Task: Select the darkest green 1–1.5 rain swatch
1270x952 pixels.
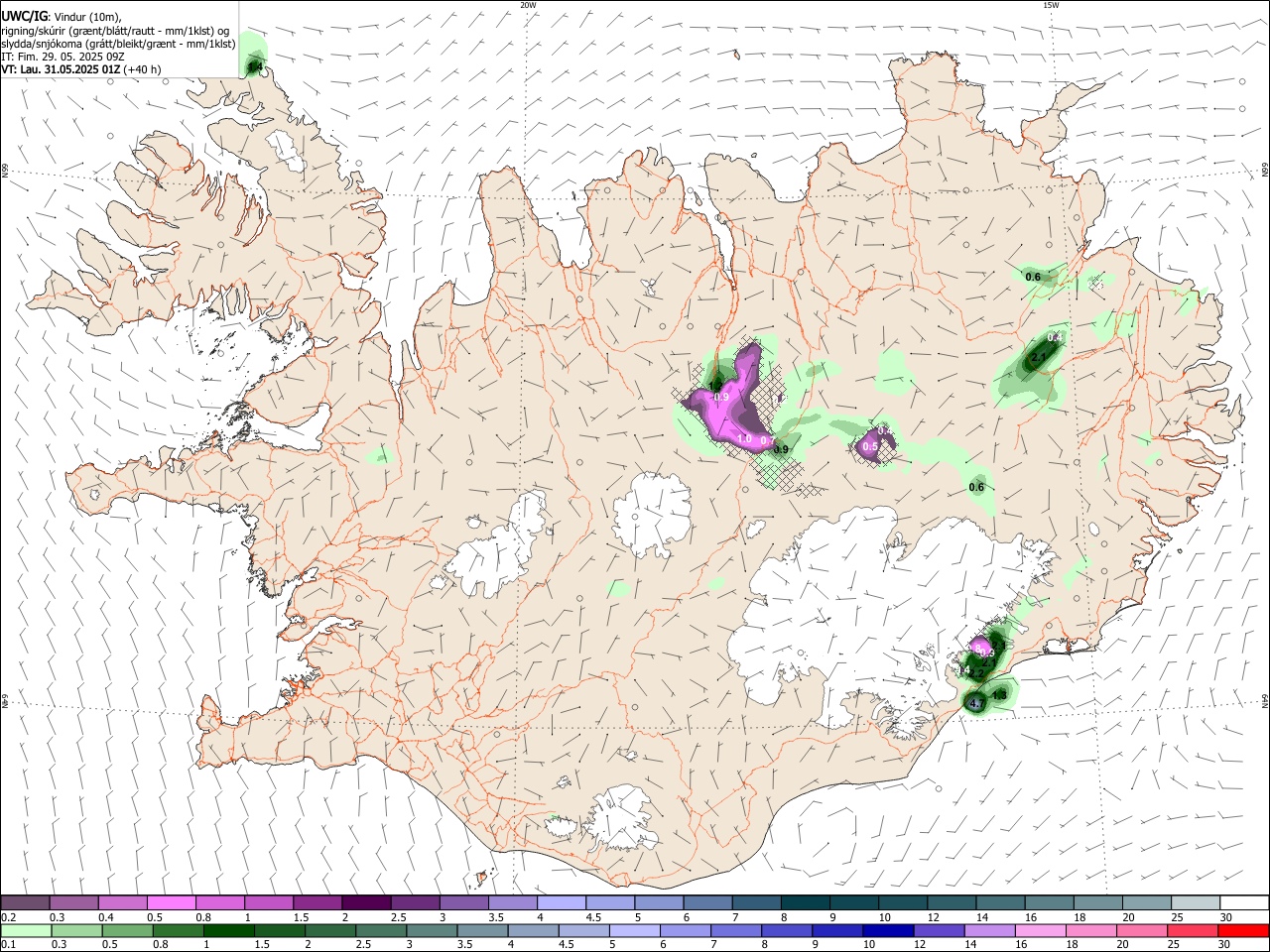Action: 228,931
